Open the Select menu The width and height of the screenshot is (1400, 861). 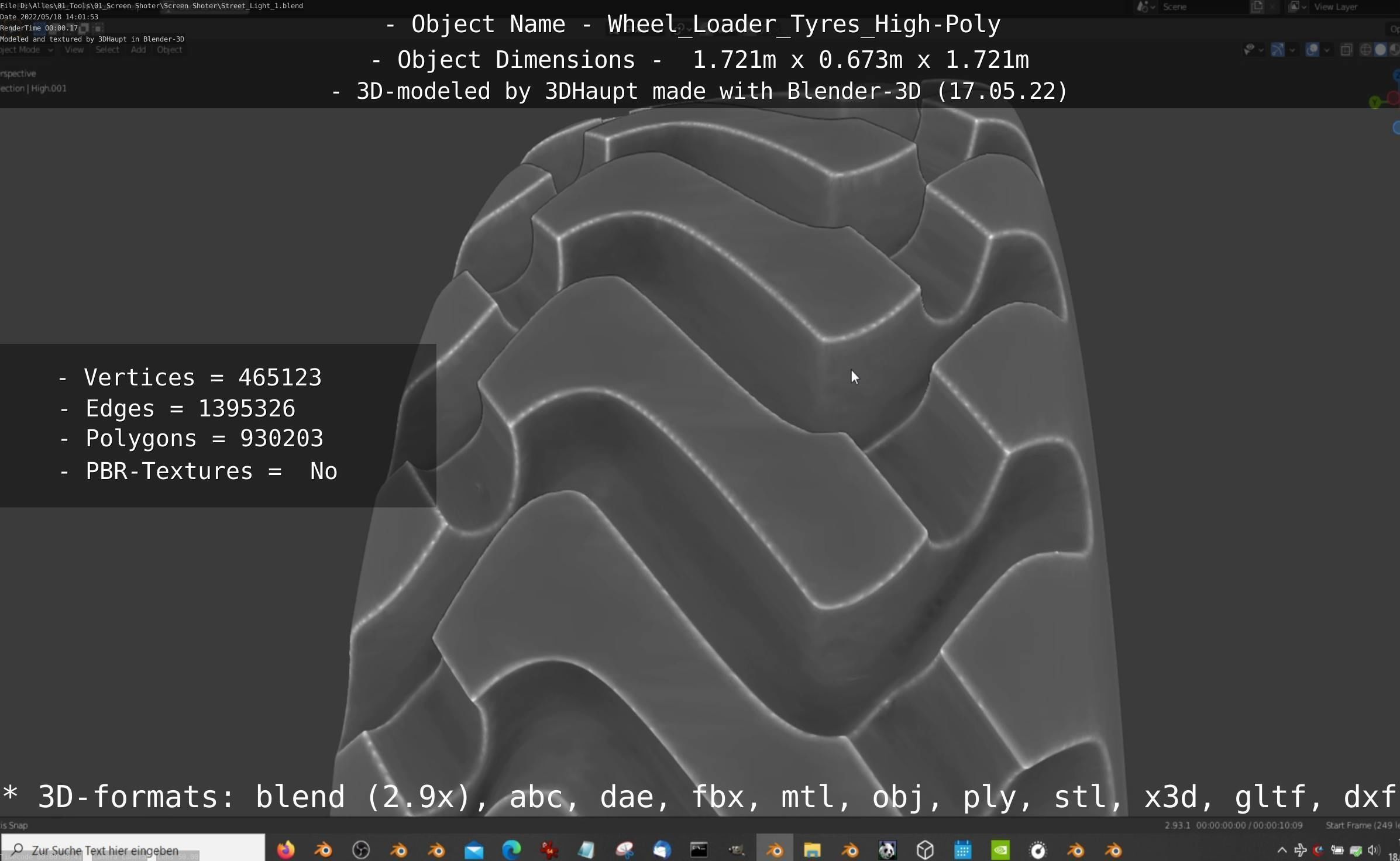pos(107,50)
